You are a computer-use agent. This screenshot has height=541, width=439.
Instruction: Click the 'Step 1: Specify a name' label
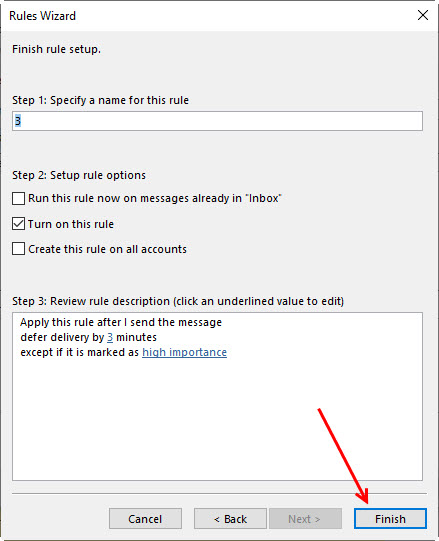(100, 100)
